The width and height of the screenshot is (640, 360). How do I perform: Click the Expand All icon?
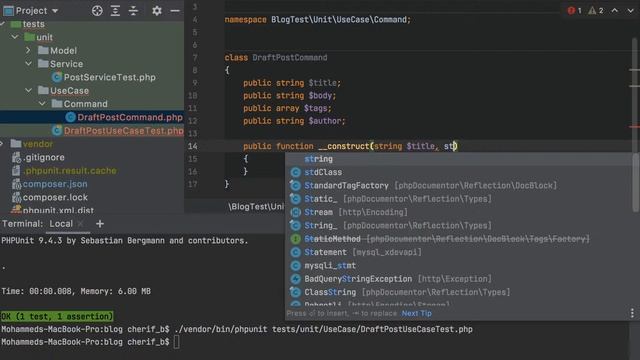point(115,11)
